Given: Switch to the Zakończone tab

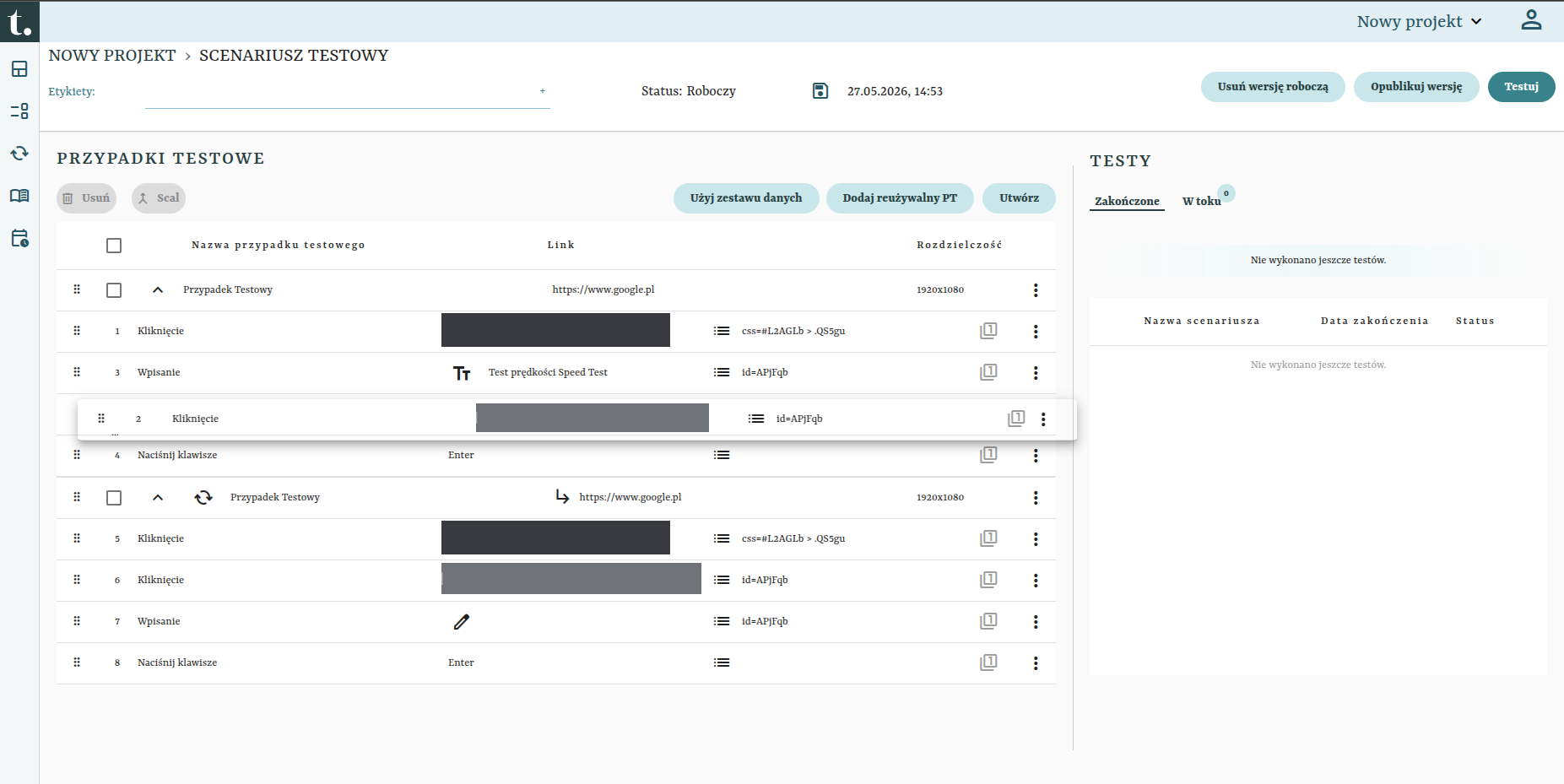Looking at the screenshot, I should point(1127,201).
